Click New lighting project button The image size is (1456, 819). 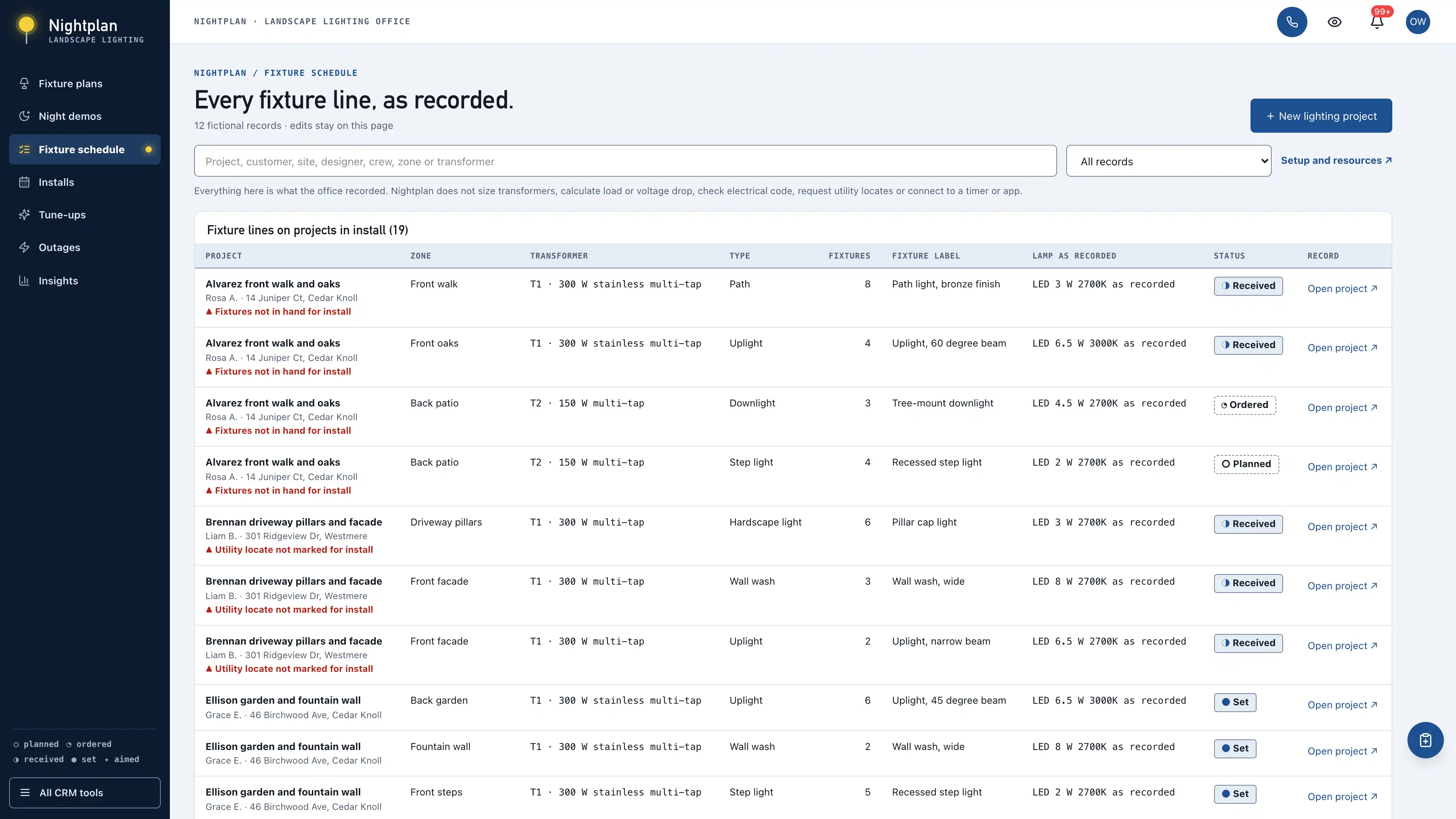click(x=1321, y=116)
